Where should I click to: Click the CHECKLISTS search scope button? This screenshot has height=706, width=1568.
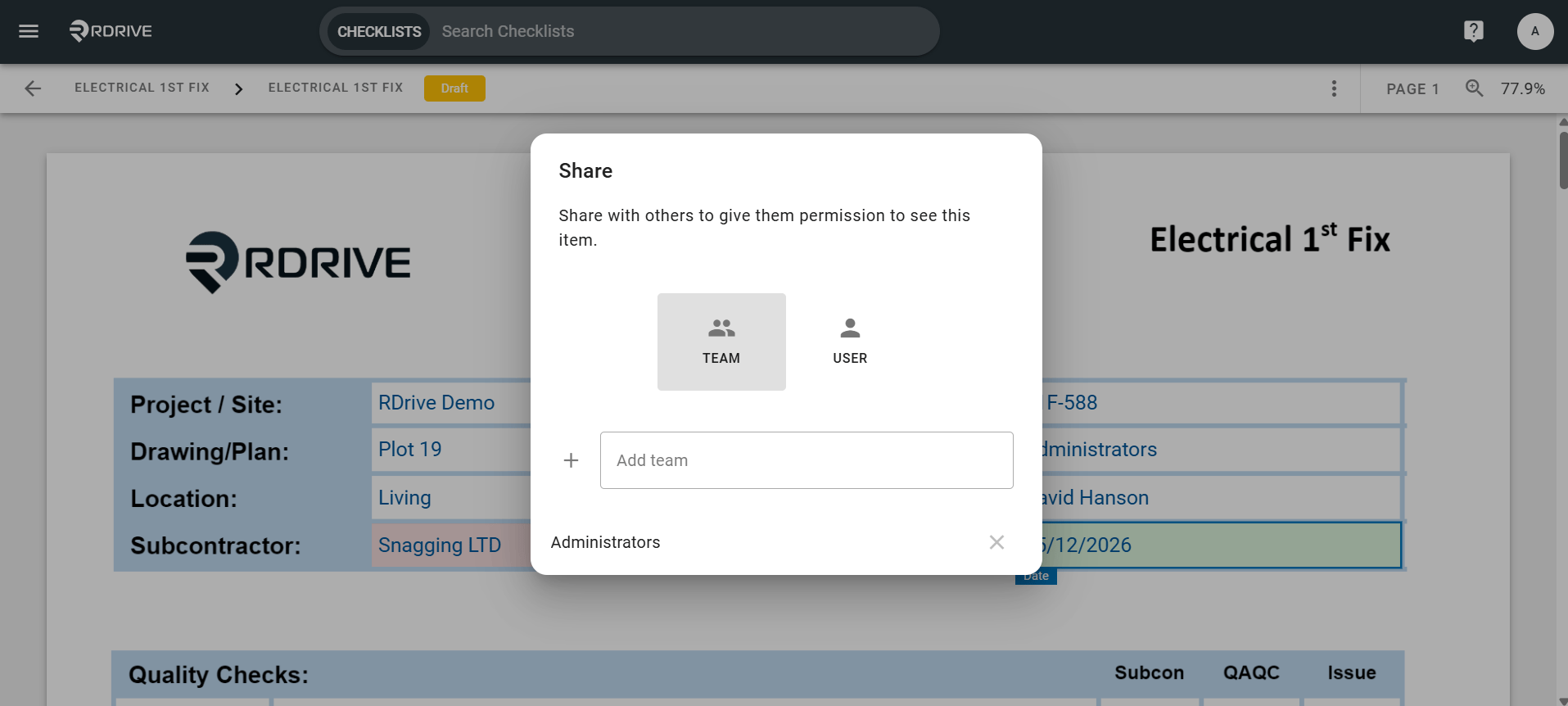point(379,31)
